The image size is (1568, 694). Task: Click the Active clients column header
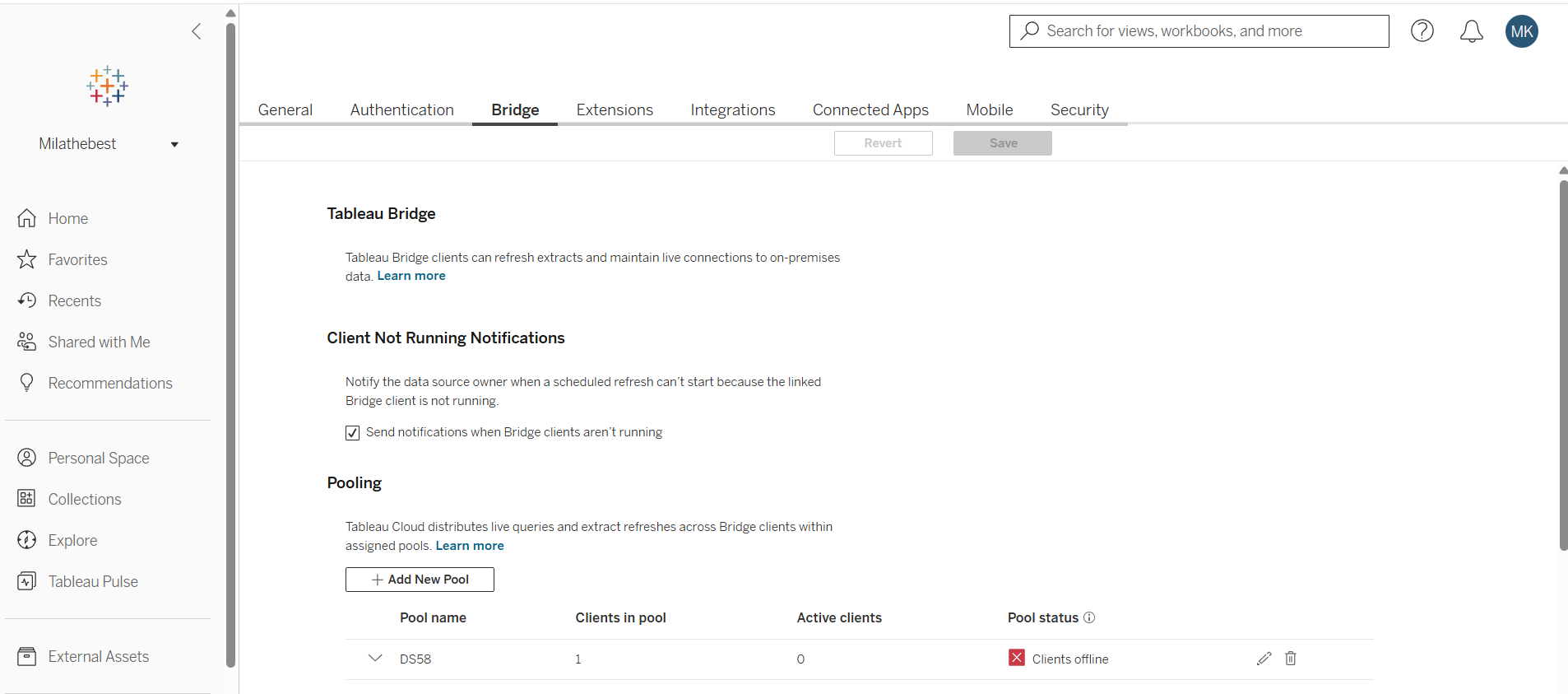click(839, 617)
